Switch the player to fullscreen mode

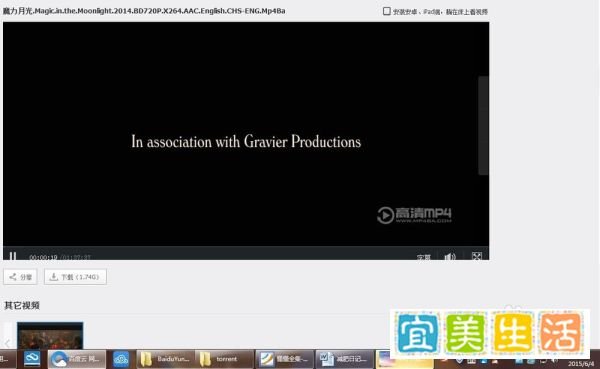pyautogui.click(x=476, y=256)
